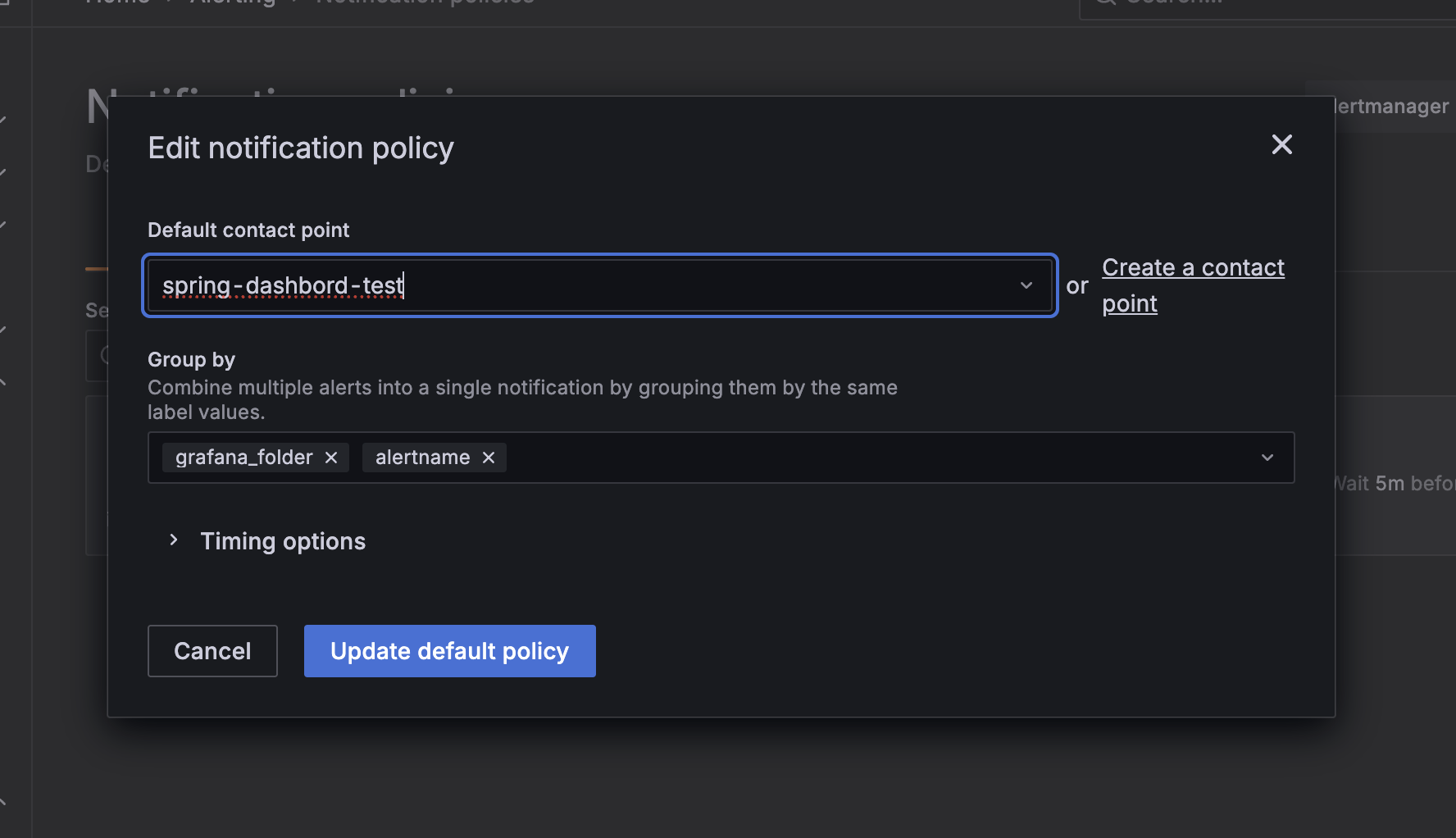1456x838 pixels.
Task: Focus the spring-dashbord-test contact point field
Action: tap(574, 285)
